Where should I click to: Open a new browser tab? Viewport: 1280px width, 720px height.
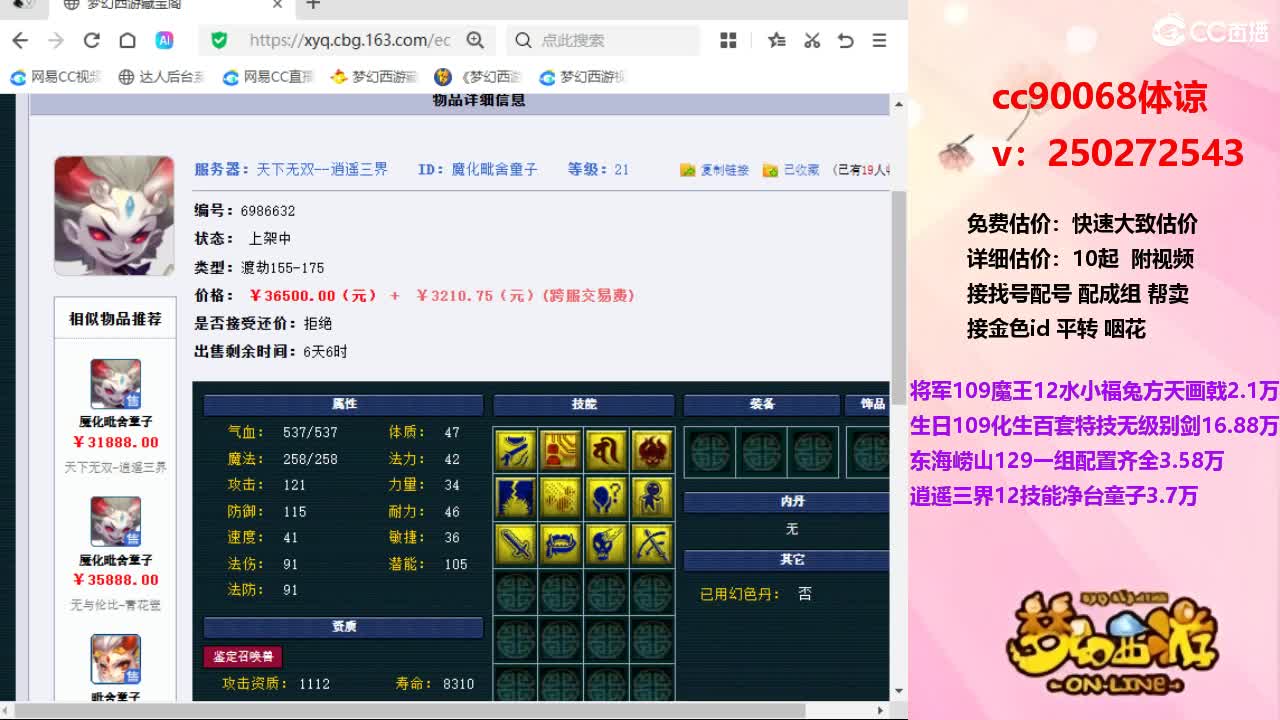(313, 5)
